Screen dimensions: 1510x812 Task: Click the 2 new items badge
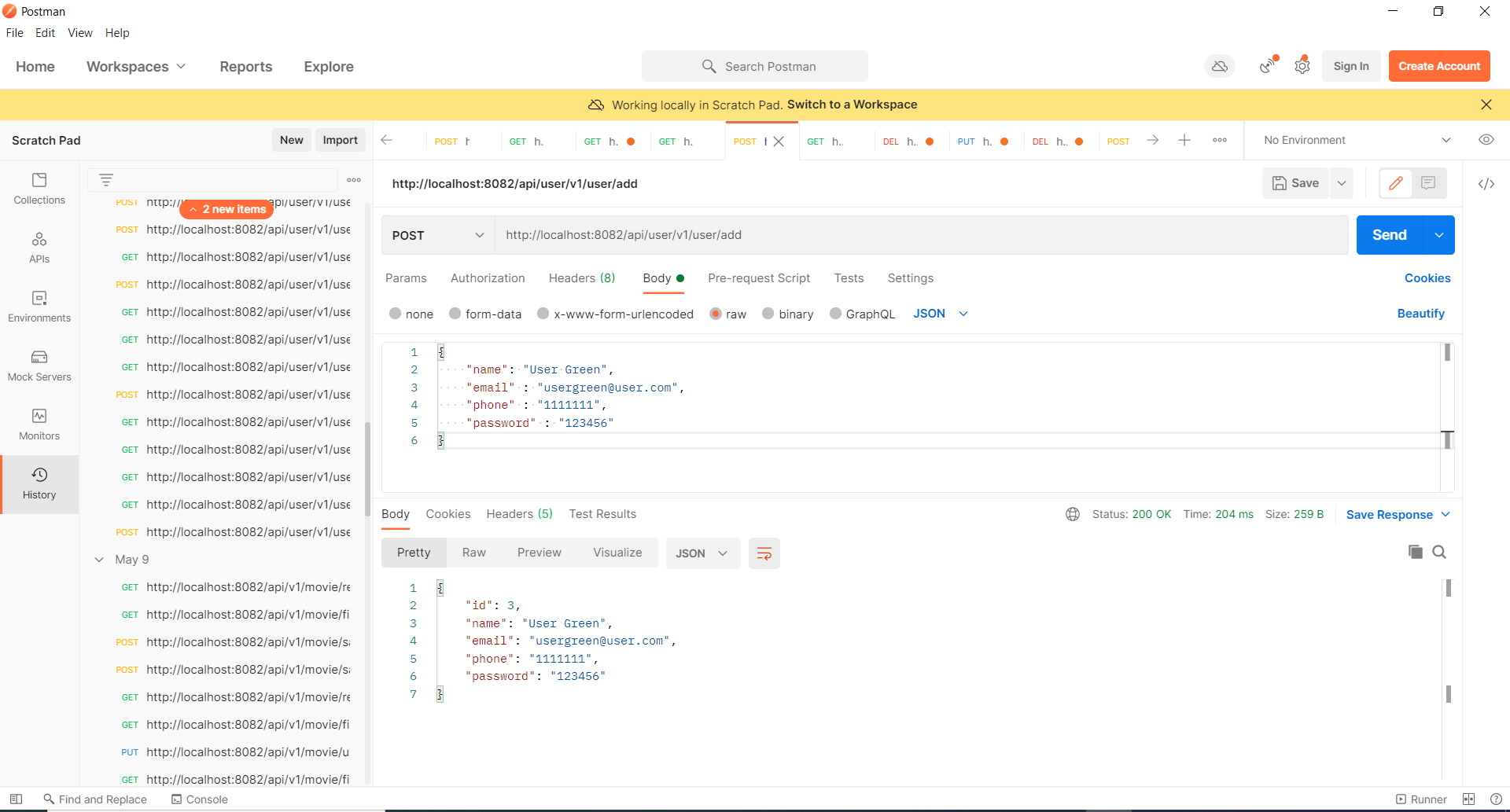[x=226, y=209]
